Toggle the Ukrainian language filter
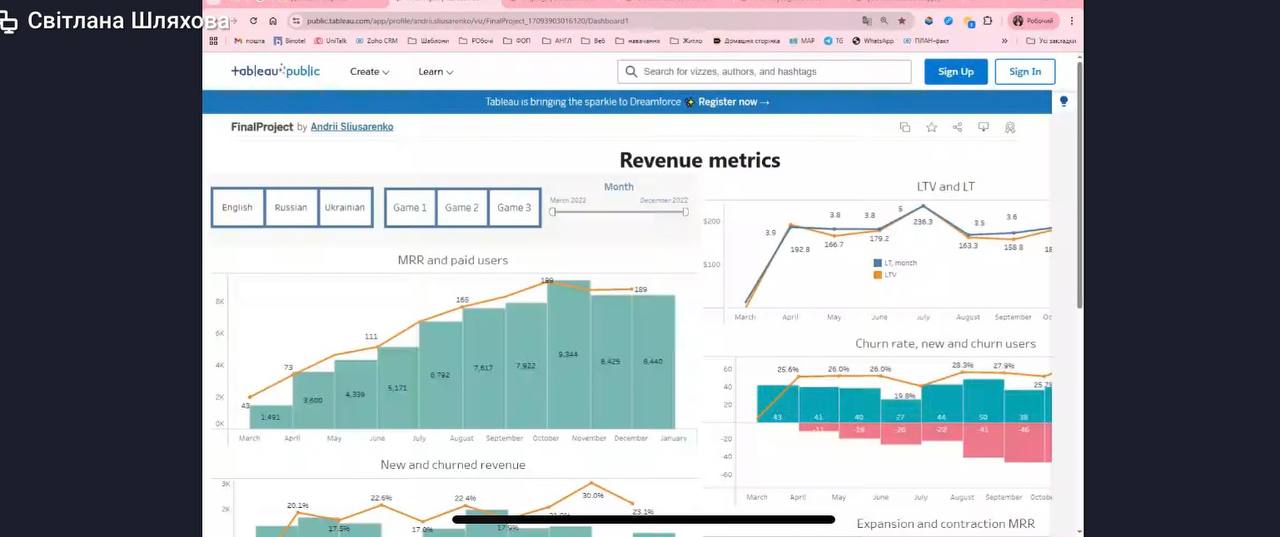The height and width of the screenshot is (537, 1280). [x=345, y=208]
